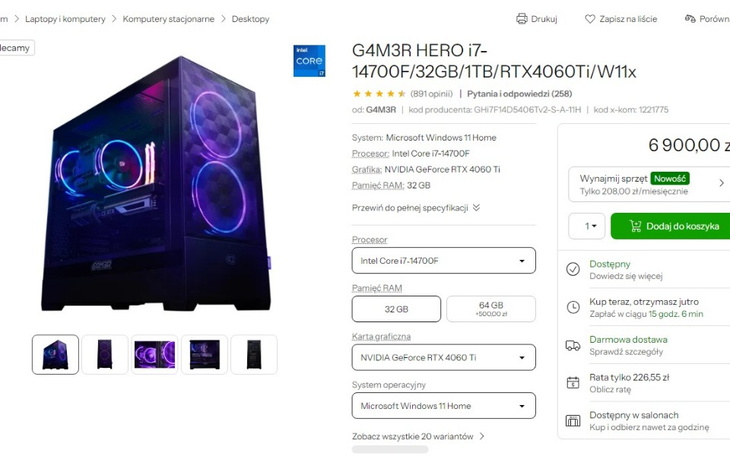Click the Porównaj compare icon
This screenshot has width=730, height=456.
[x=690, y=19]
